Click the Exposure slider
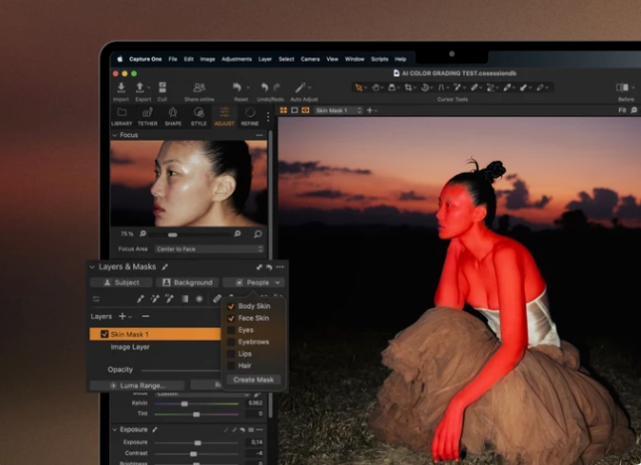This screenshot has height=465, width=641. tap(197, 441)
